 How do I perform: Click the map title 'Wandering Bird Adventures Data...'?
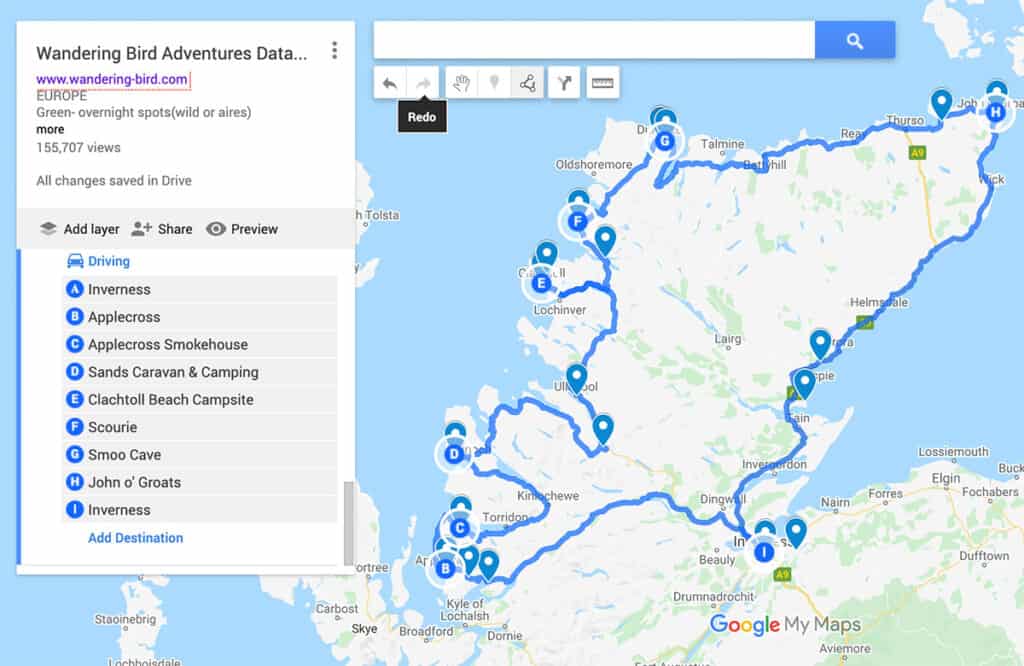[172, 54]
